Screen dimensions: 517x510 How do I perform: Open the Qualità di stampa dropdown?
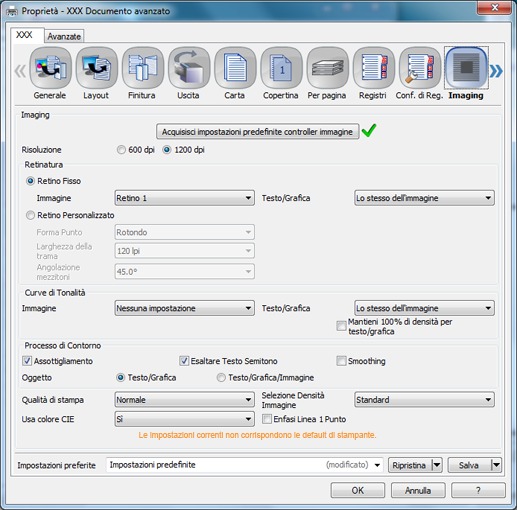pyautogui.click(x=185, y=400)
